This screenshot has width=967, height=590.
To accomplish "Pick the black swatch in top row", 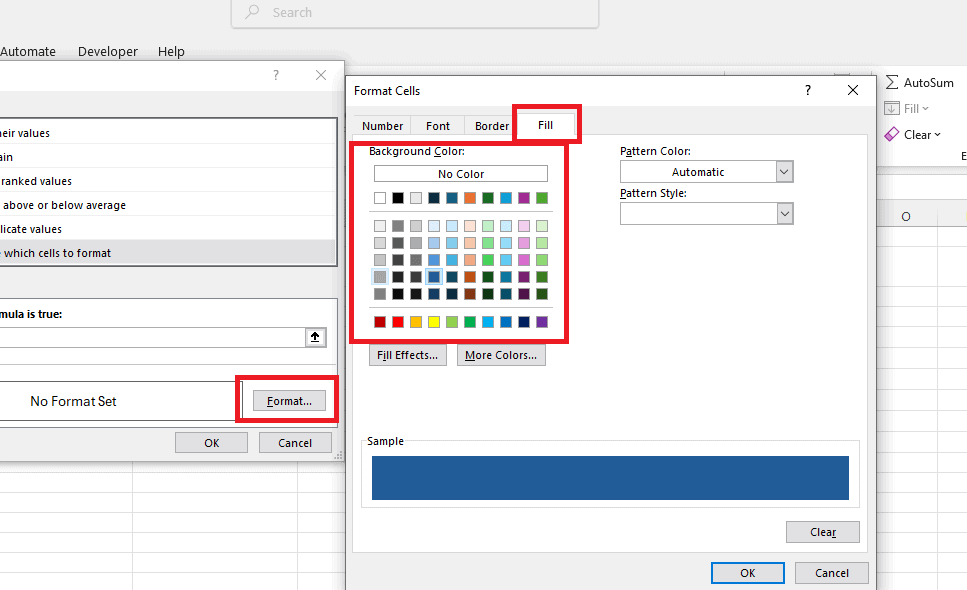I will point(398,198).
